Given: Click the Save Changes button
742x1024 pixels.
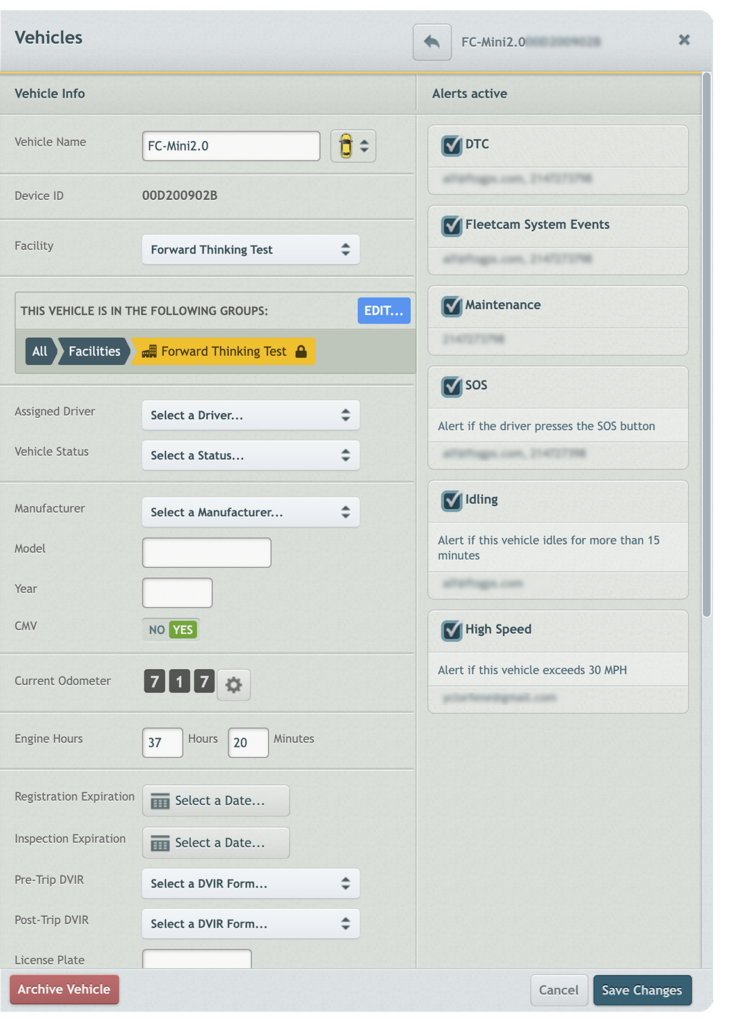Looking at the screenshot, I should [642, 990].
